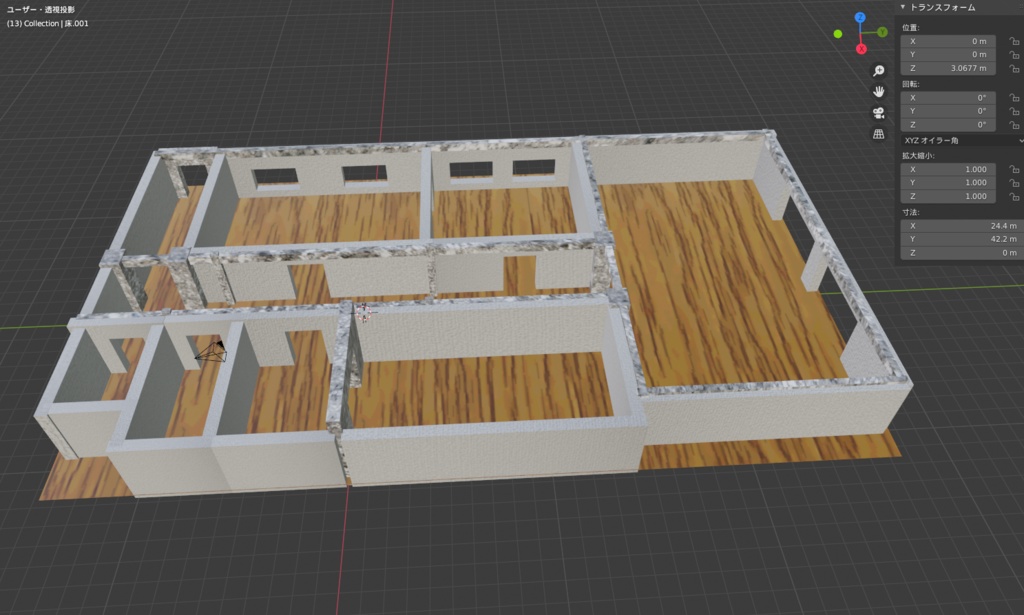Click the green Y axis on the navigation gizmo
The image size is (1024, 615).
point(883,32)
